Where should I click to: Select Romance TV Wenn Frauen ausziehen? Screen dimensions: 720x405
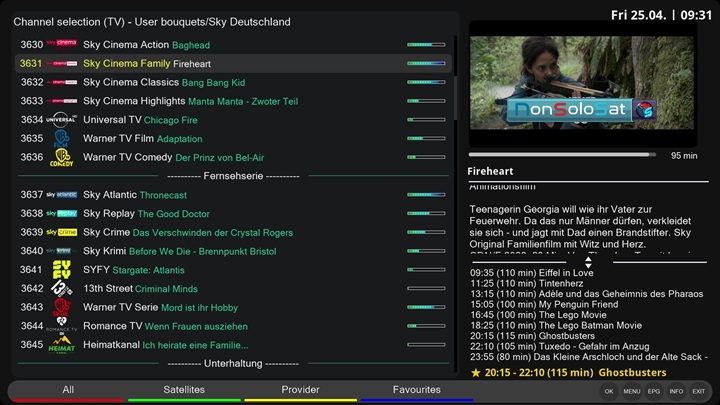tap(233, 326)
